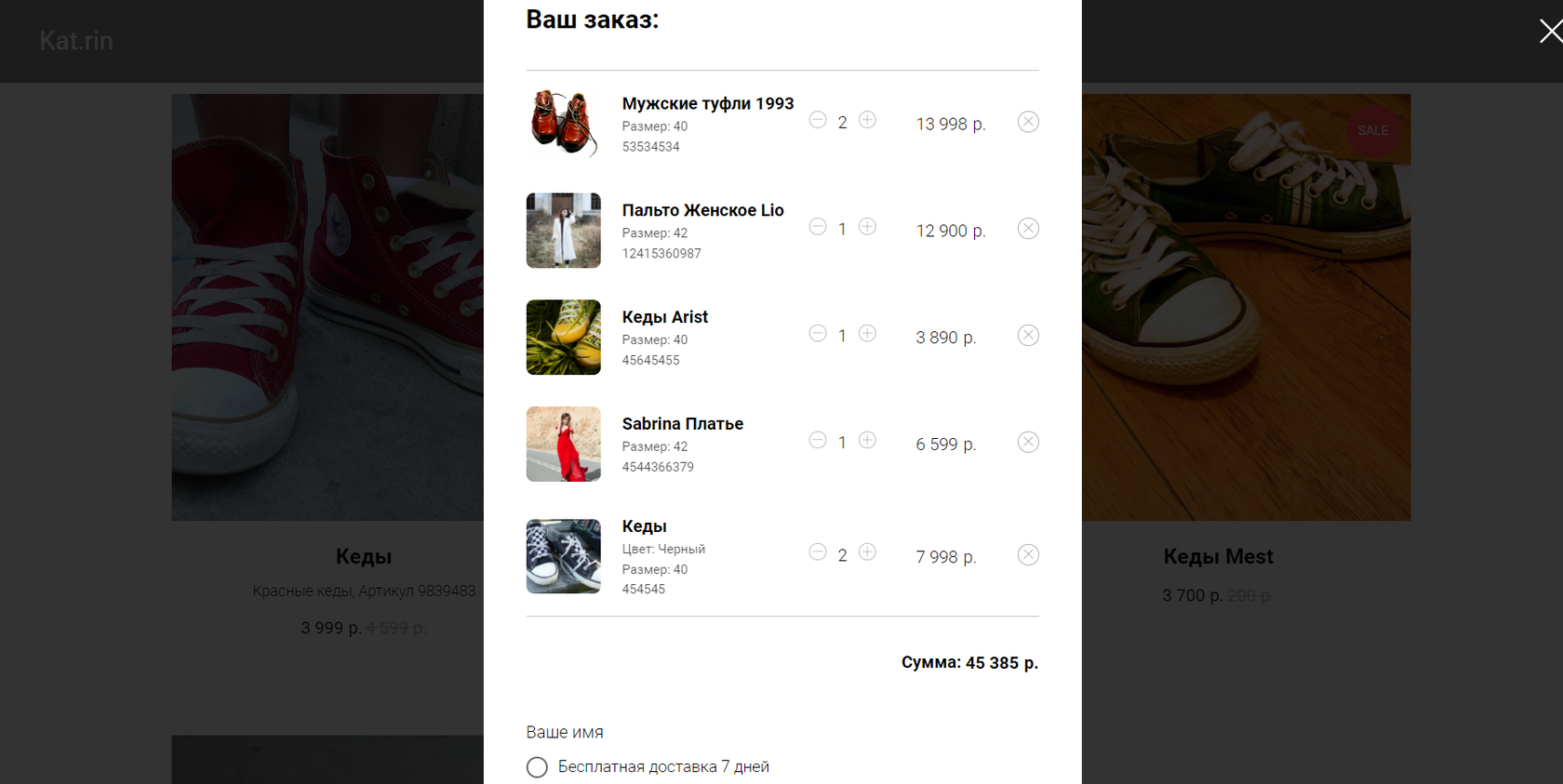Select Бесплатная доставка 7 дней option
The image size is (1563, 784).
point(537,767)
